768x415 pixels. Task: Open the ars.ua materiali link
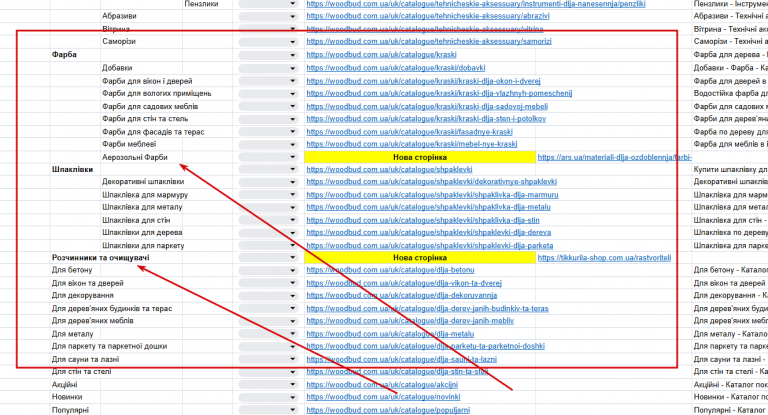[615, 157]
